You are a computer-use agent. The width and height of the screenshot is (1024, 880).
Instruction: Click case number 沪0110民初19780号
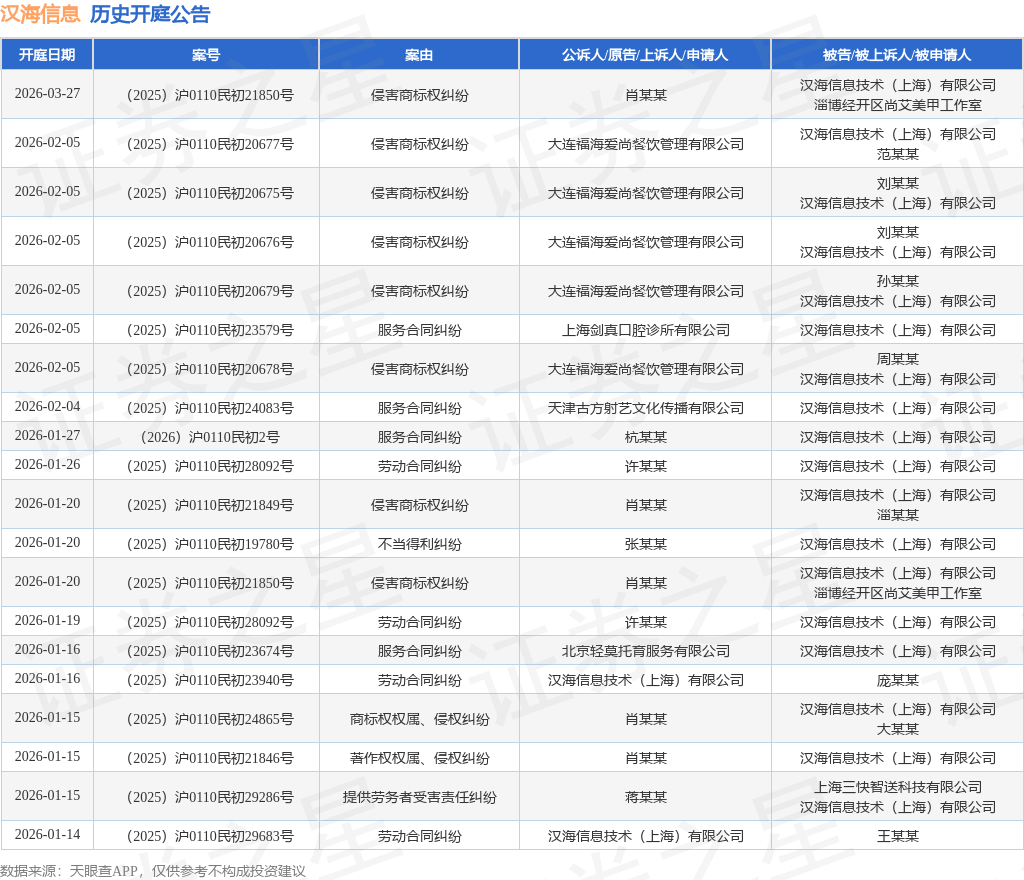pyautogui.click(x=209, y=544)
